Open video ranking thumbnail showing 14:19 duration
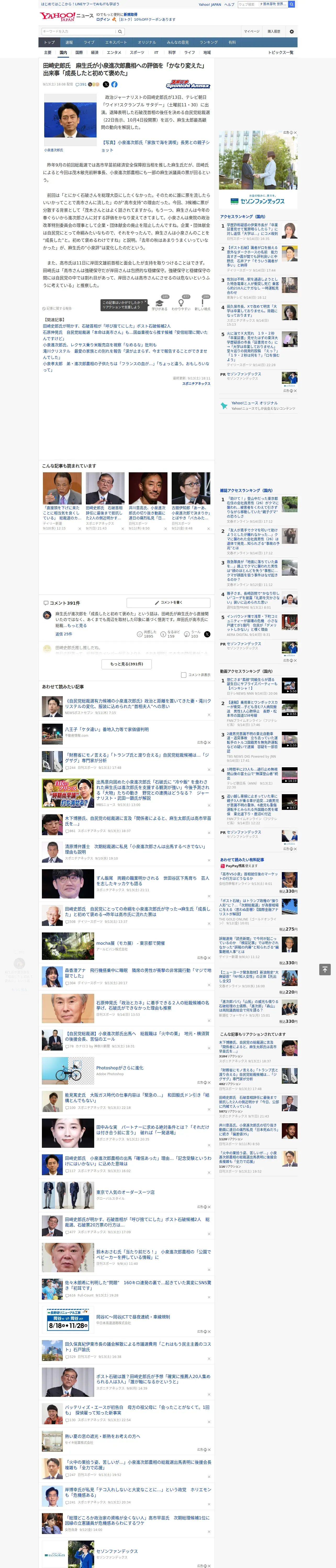This screenshot has width=336, height=1568. pos(290,775)
